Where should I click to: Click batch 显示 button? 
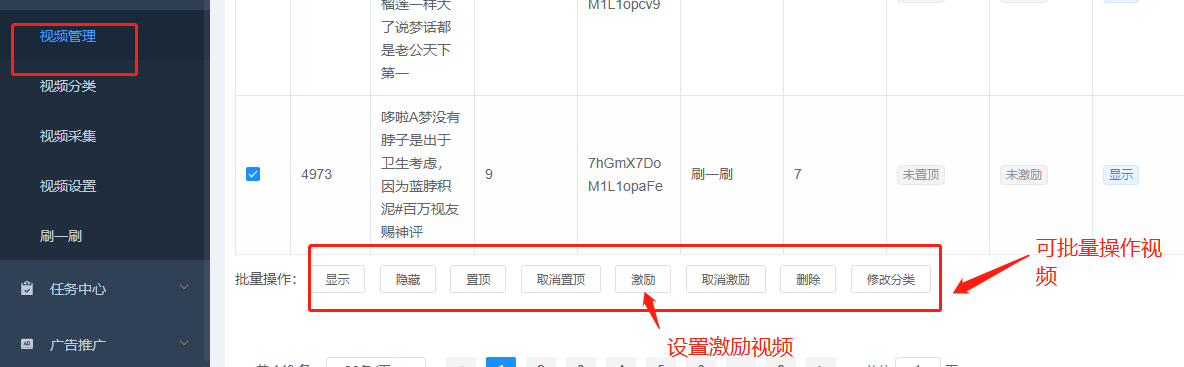(x=337, y=279)
